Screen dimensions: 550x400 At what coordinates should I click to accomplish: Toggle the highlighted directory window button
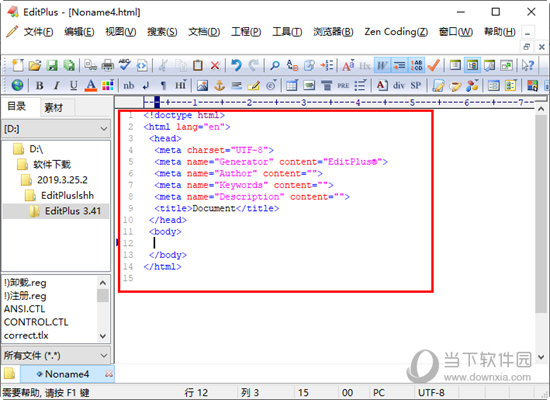coord(472,65)
